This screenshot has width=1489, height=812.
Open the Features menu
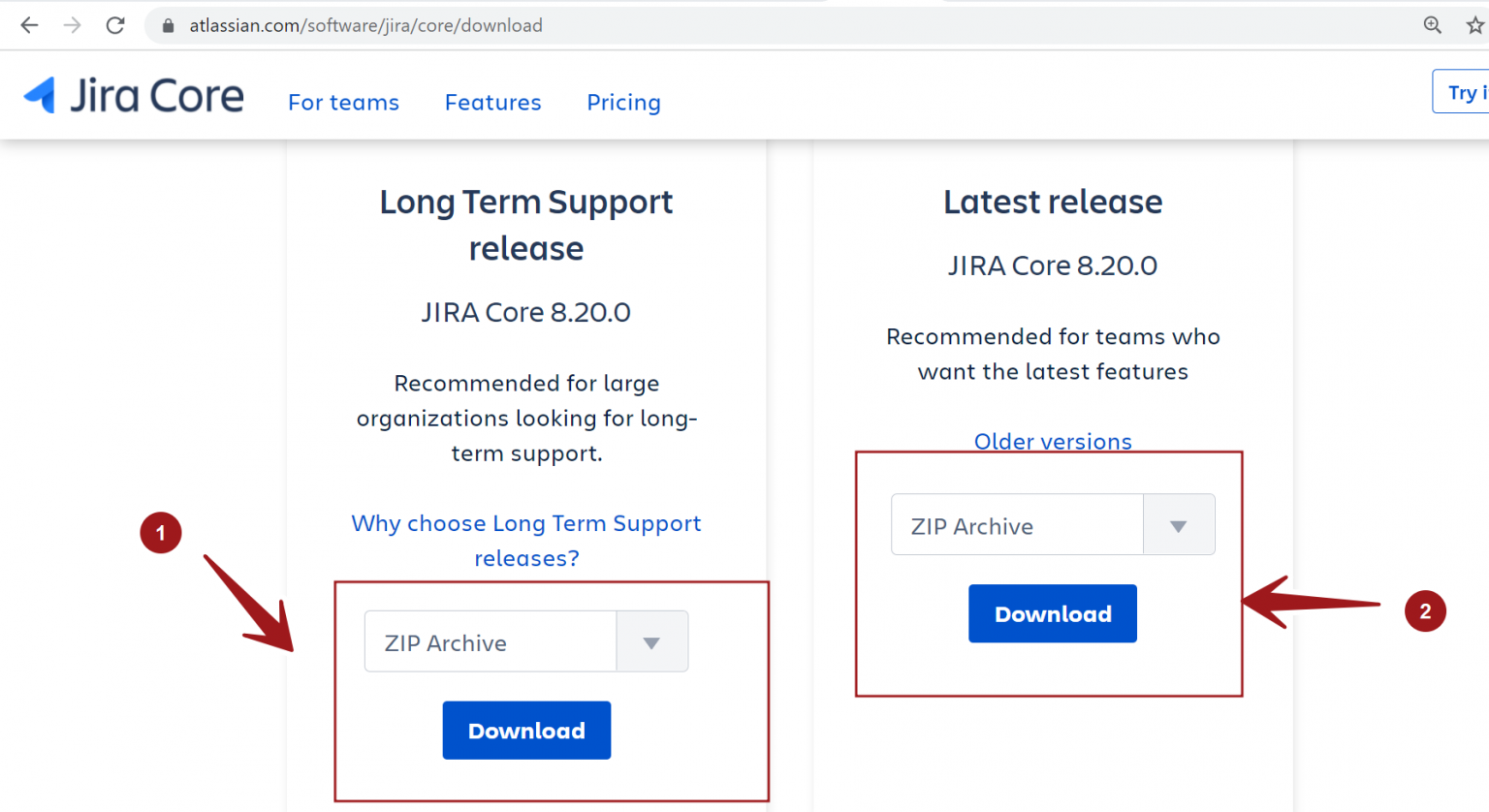pyautogui.click(x=492, y=102)
